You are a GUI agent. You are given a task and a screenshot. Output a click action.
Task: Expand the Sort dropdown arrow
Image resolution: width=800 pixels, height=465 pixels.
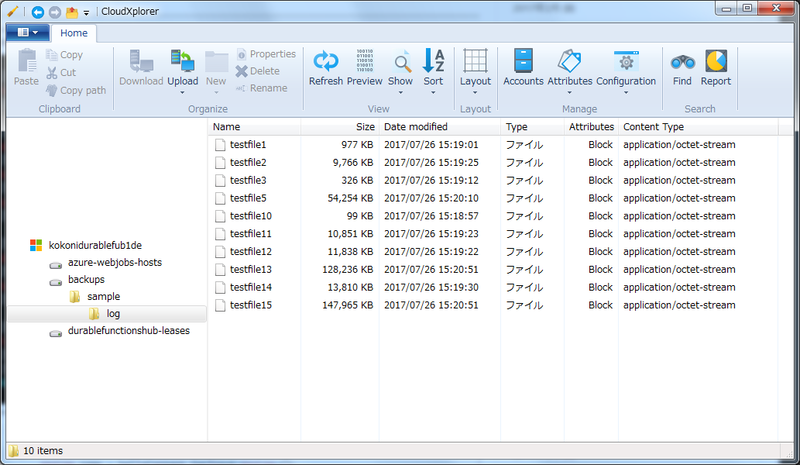click(x=433, y=93)
